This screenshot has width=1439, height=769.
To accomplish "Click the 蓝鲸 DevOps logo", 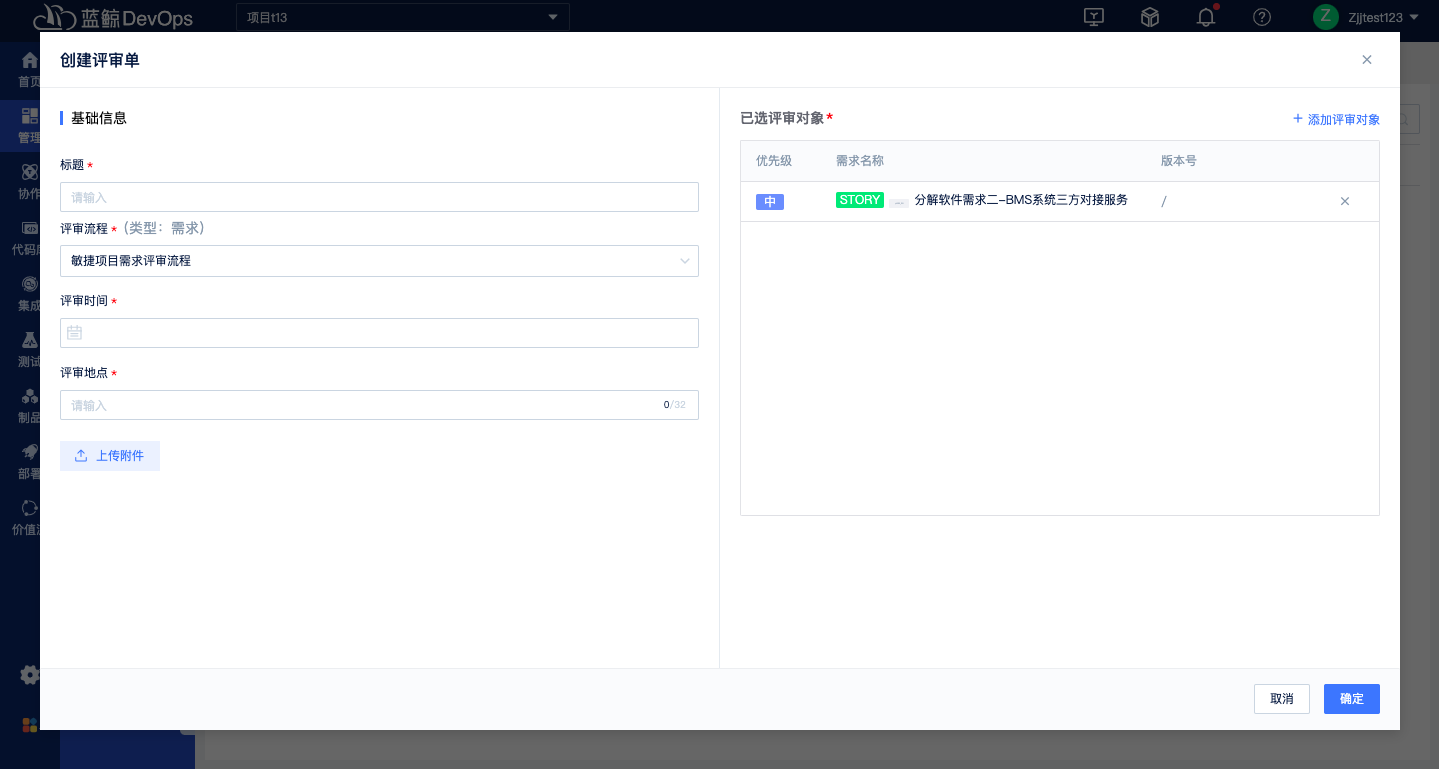I will [113, 17].
